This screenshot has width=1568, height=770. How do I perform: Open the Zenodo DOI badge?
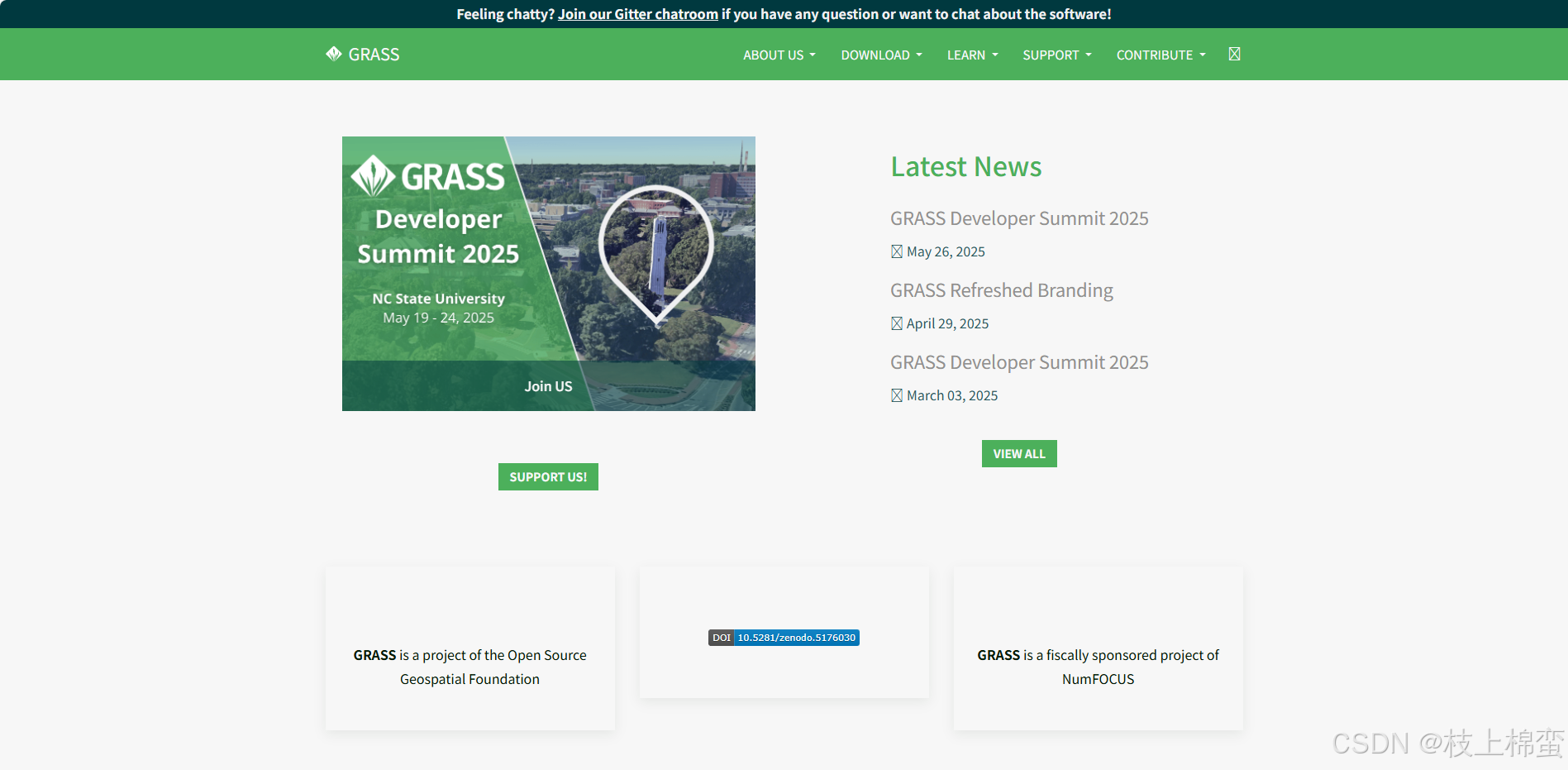tap(784, 638)
